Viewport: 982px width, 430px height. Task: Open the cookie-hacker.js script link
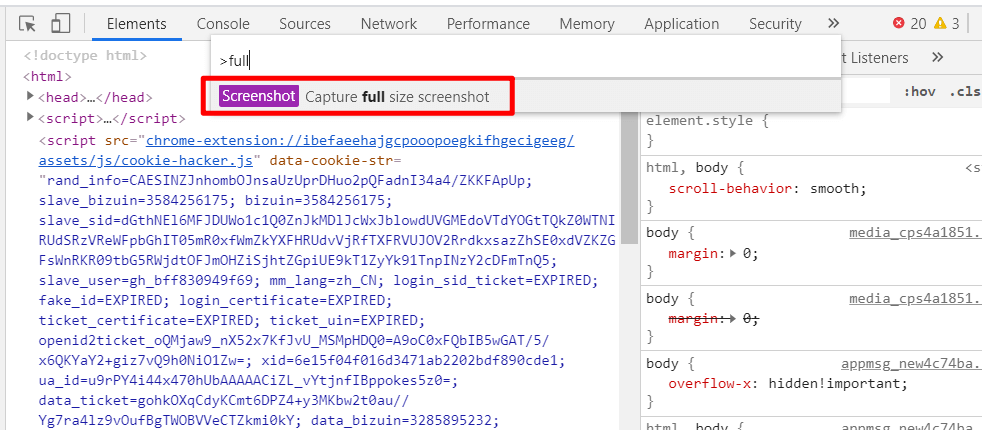pyautogui.click(x=307, y=150)
